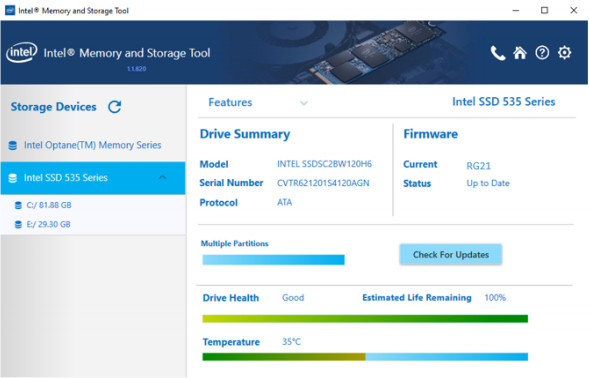Click the Drive Health value Good
This screenshot has width=589, height=378.
click(x=293, y=298)
